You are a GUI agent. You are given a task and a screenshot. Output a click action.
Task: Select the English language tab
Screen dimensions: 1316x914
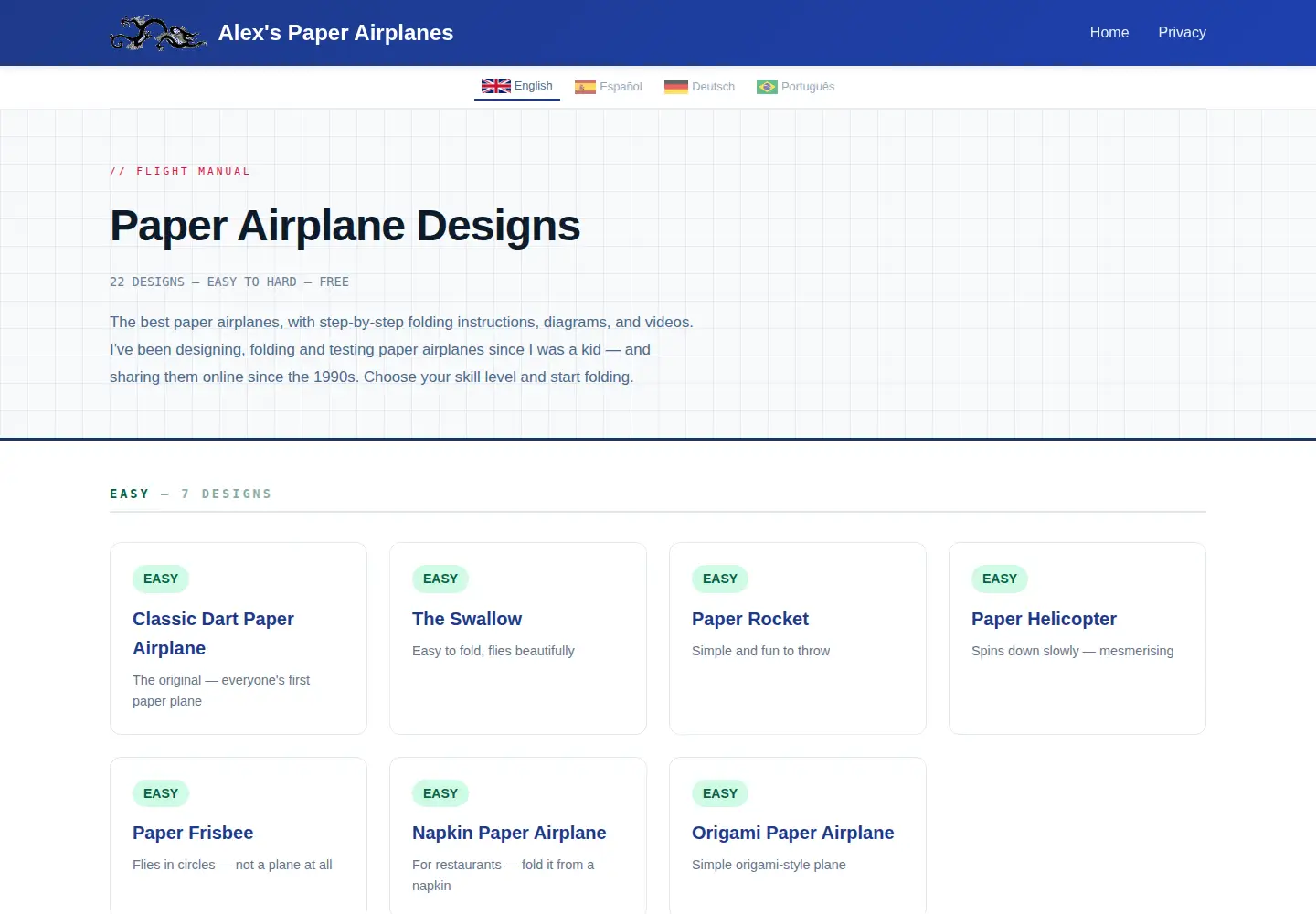click(517, 86)
